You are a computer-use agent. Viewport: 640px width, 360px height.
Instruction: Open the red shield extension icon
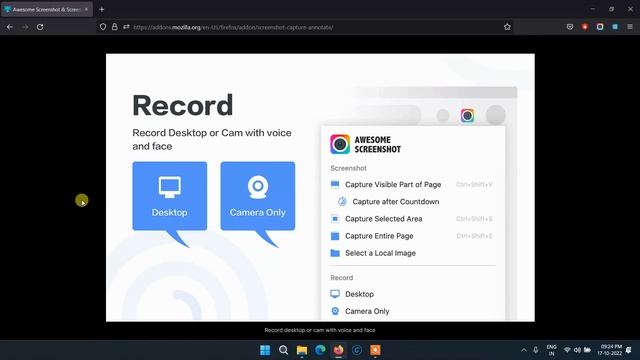point(585,27)
